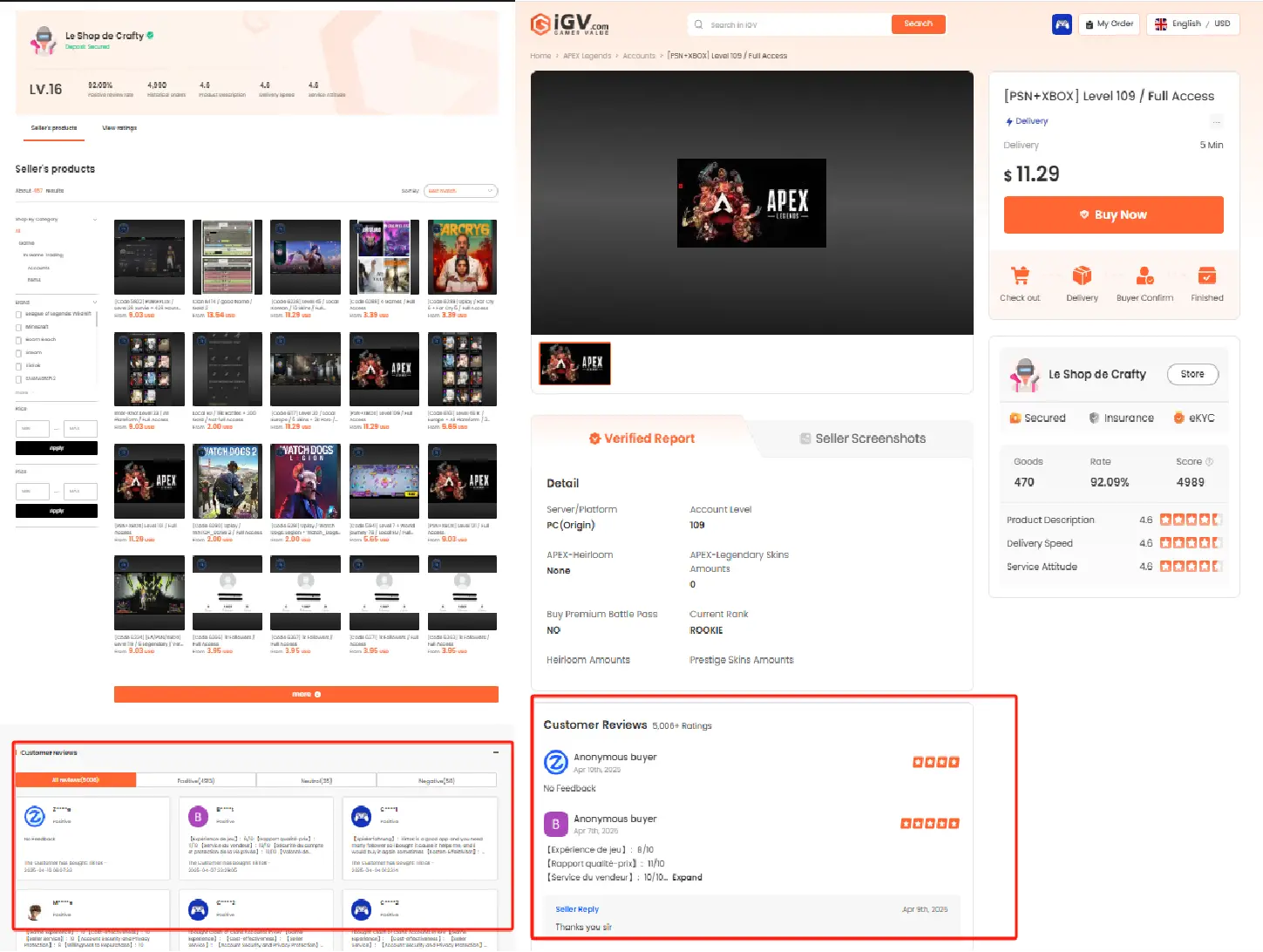Go to Home breadcrumb link
Viewport: 1263px width, 952px height.
(540, 56)
